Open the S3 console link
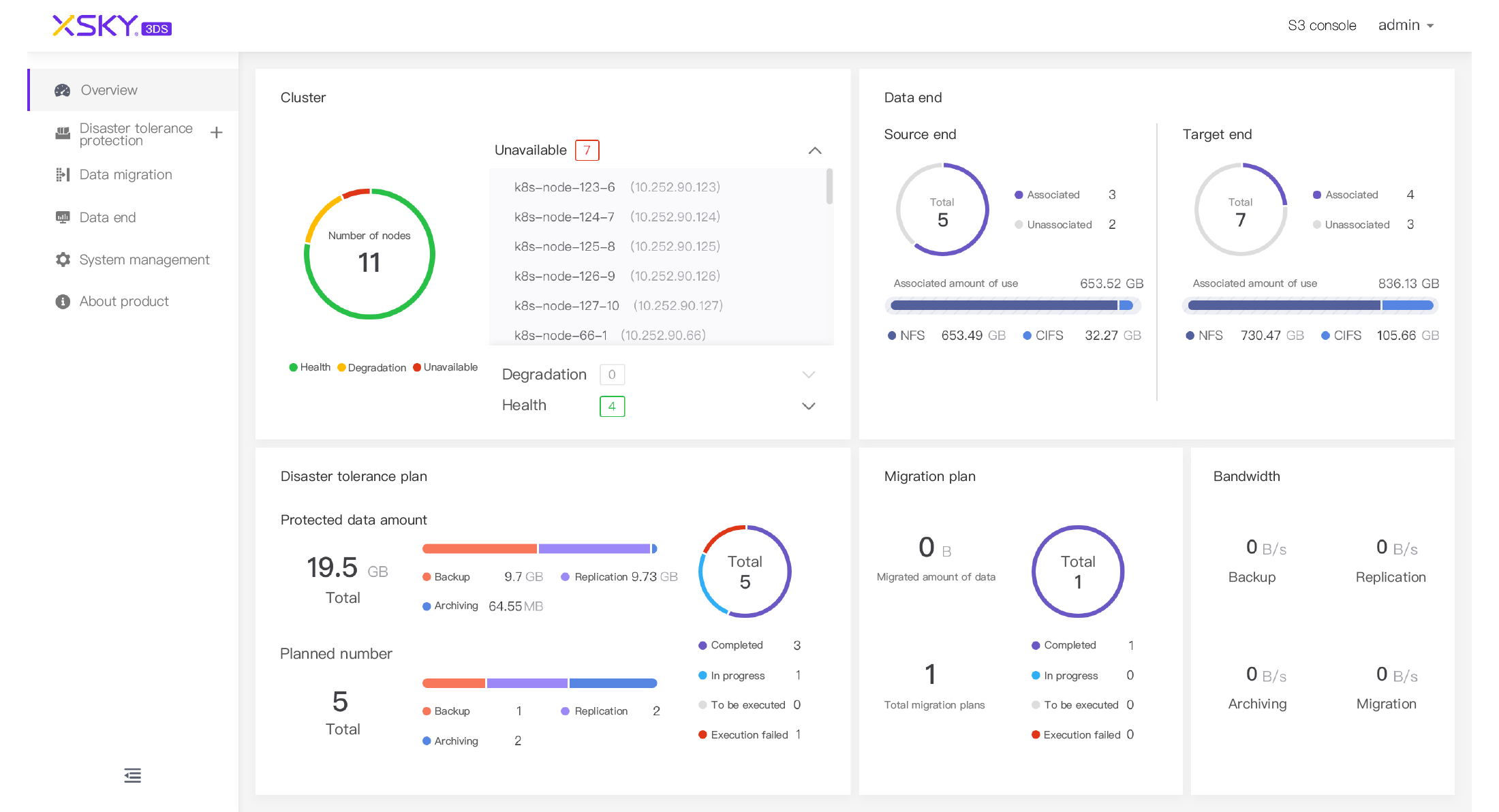Screen dimensions: 1499x812 [1321, 25]
